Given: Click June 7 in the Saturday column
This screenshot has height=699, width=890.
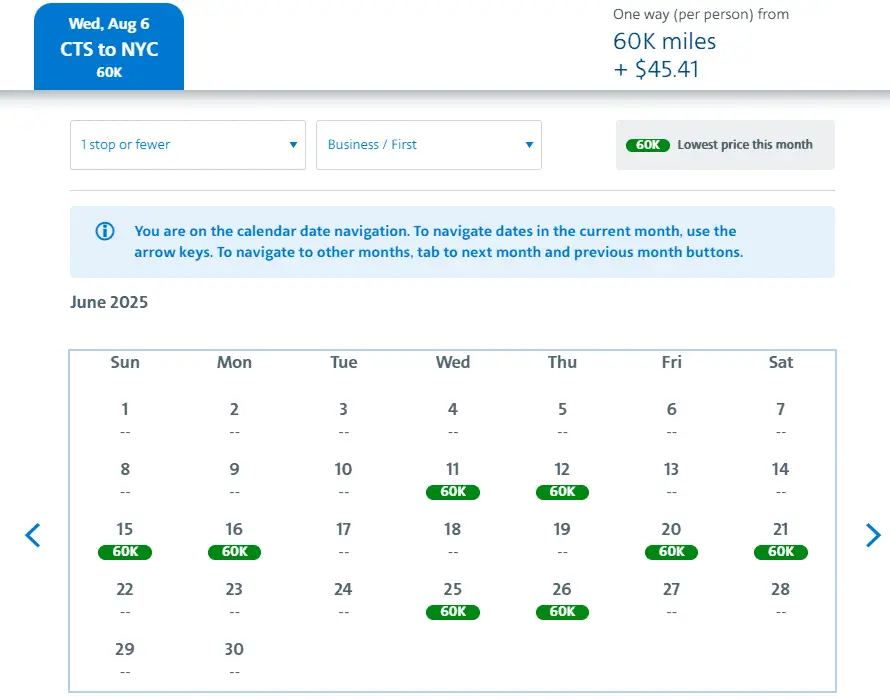Looking at the screenshot, I should pyautogui.click(x=780, y=418).
